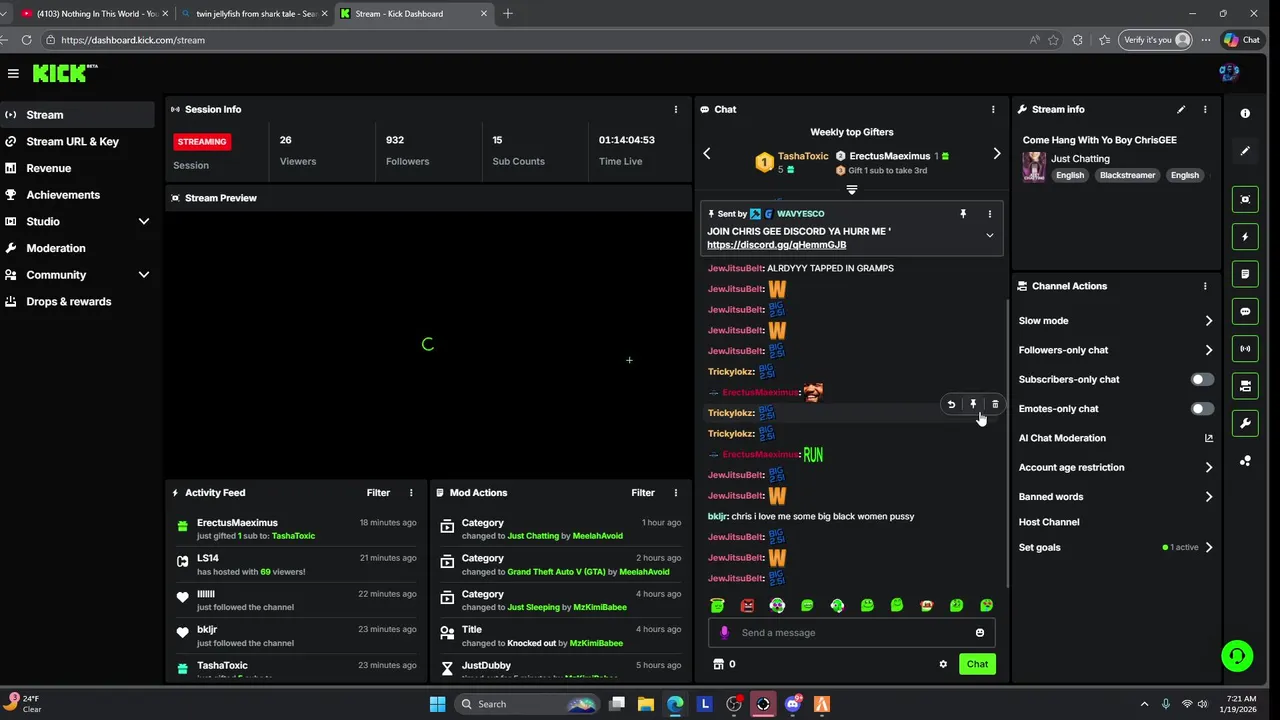Click the Just Chatting category thumbnail
Image resolution: width=1280 pixels, height=720 pixels.
point(1033,166)
